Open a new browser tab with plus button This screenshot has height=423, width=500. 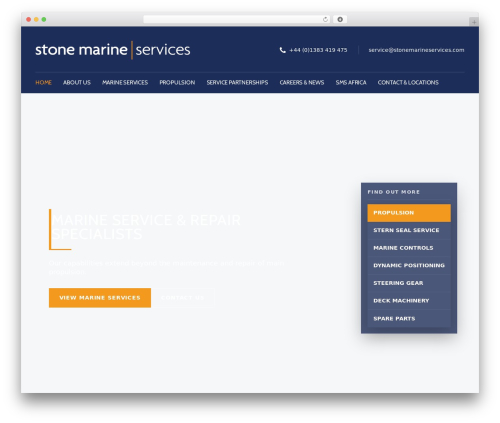click(x=474, y=22)
